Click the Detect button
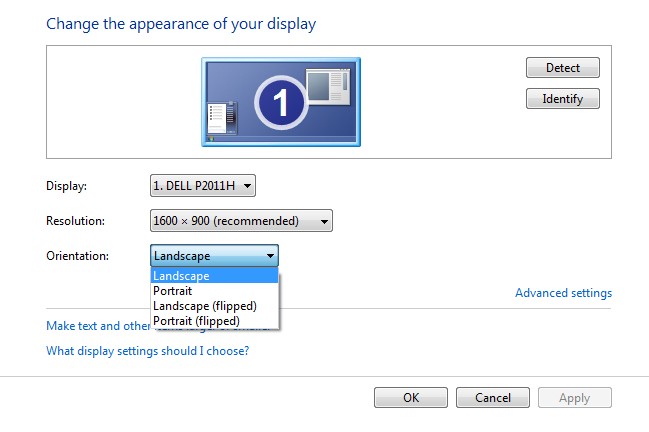This screenshot has width=649, height=432. (x=562, y=68)
